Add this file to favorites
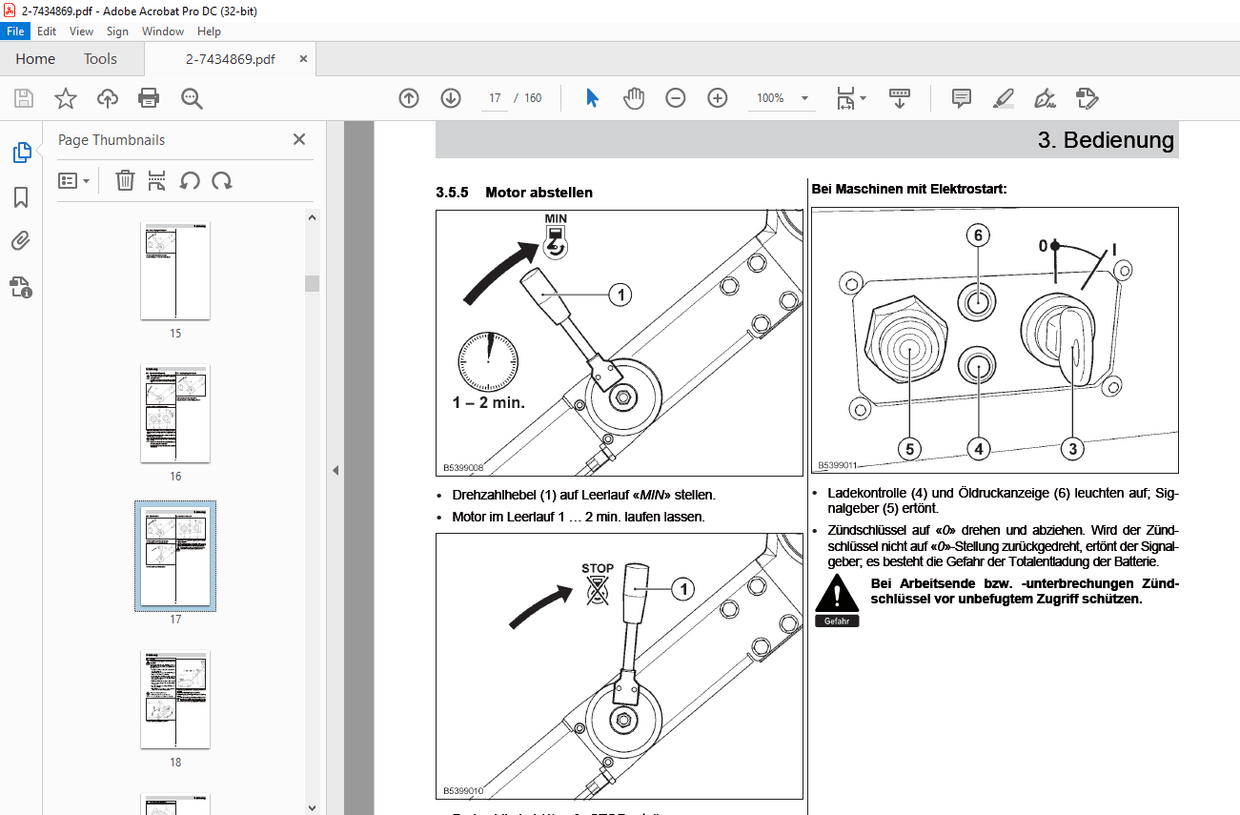Viewport: 1240px width, 815px height. click(64, 98)
